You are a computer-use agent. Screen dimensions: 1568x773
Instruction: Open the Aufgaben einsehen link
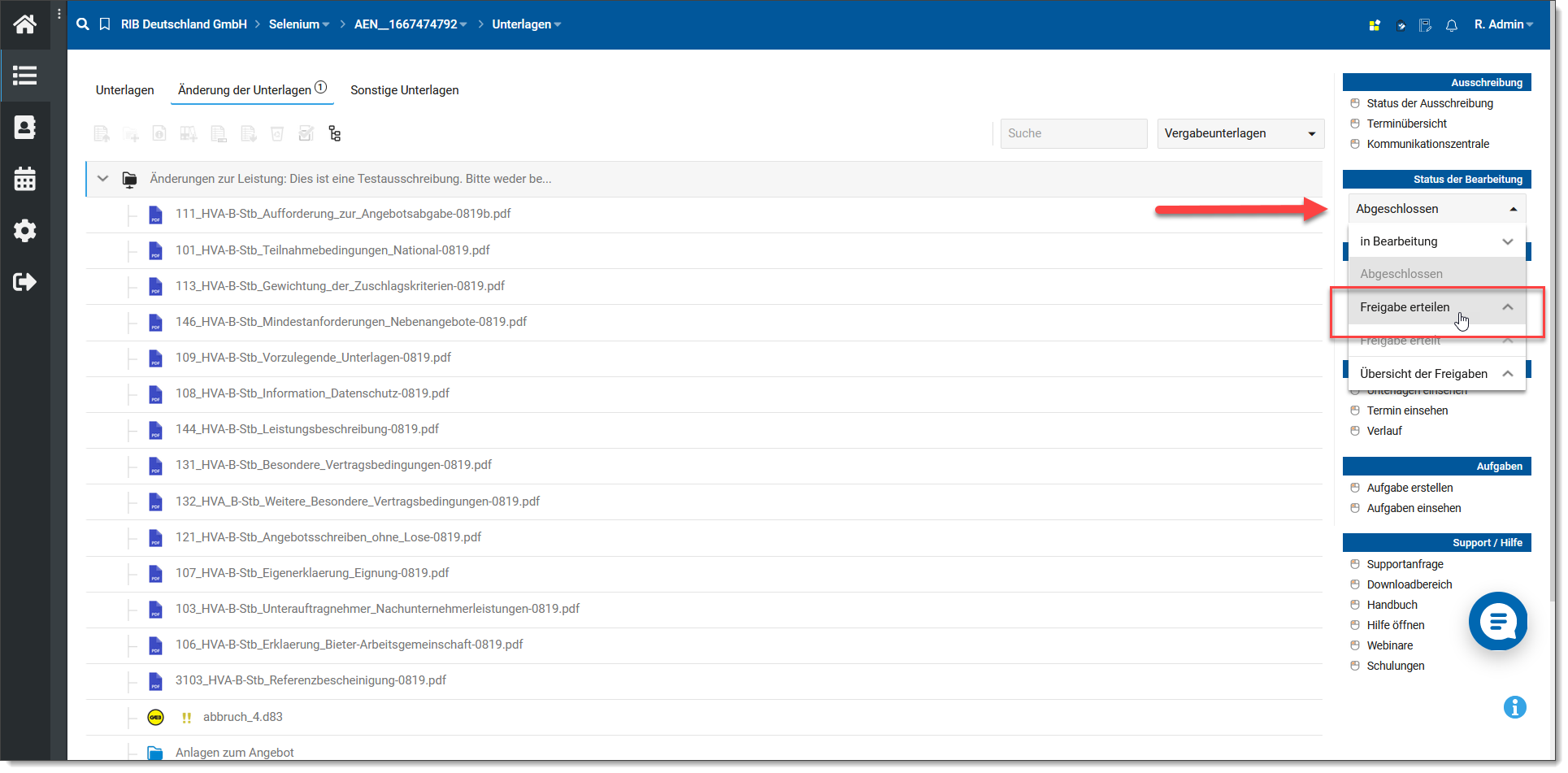coord(1414,508)
